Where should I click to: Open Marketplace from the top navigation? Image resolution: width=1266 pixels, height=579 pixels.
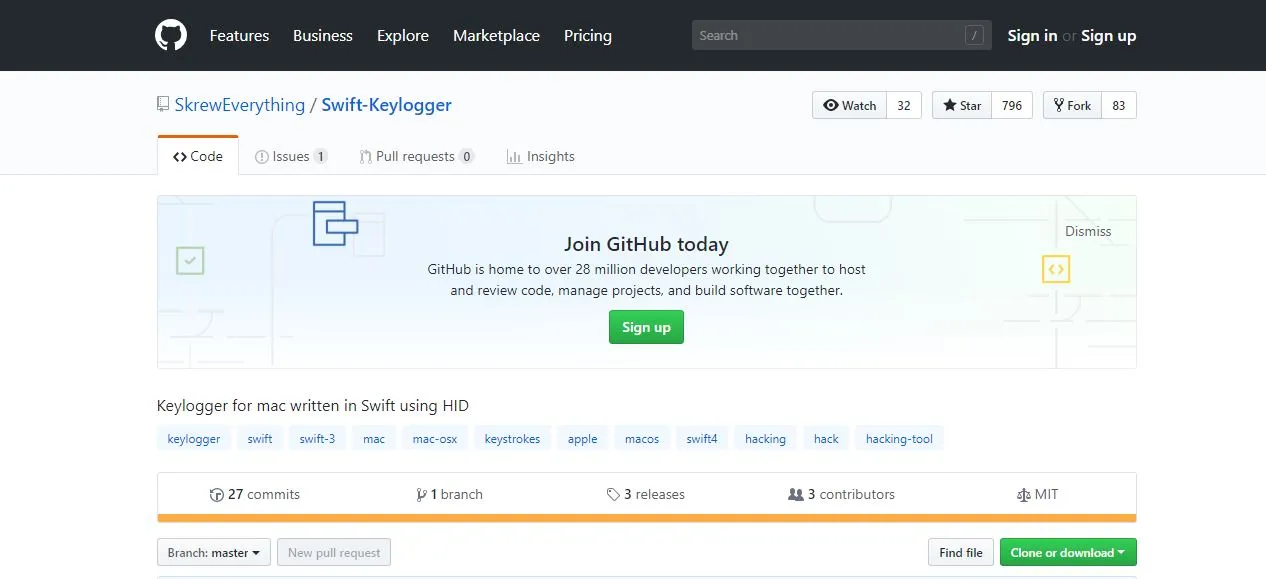[496, 35]
